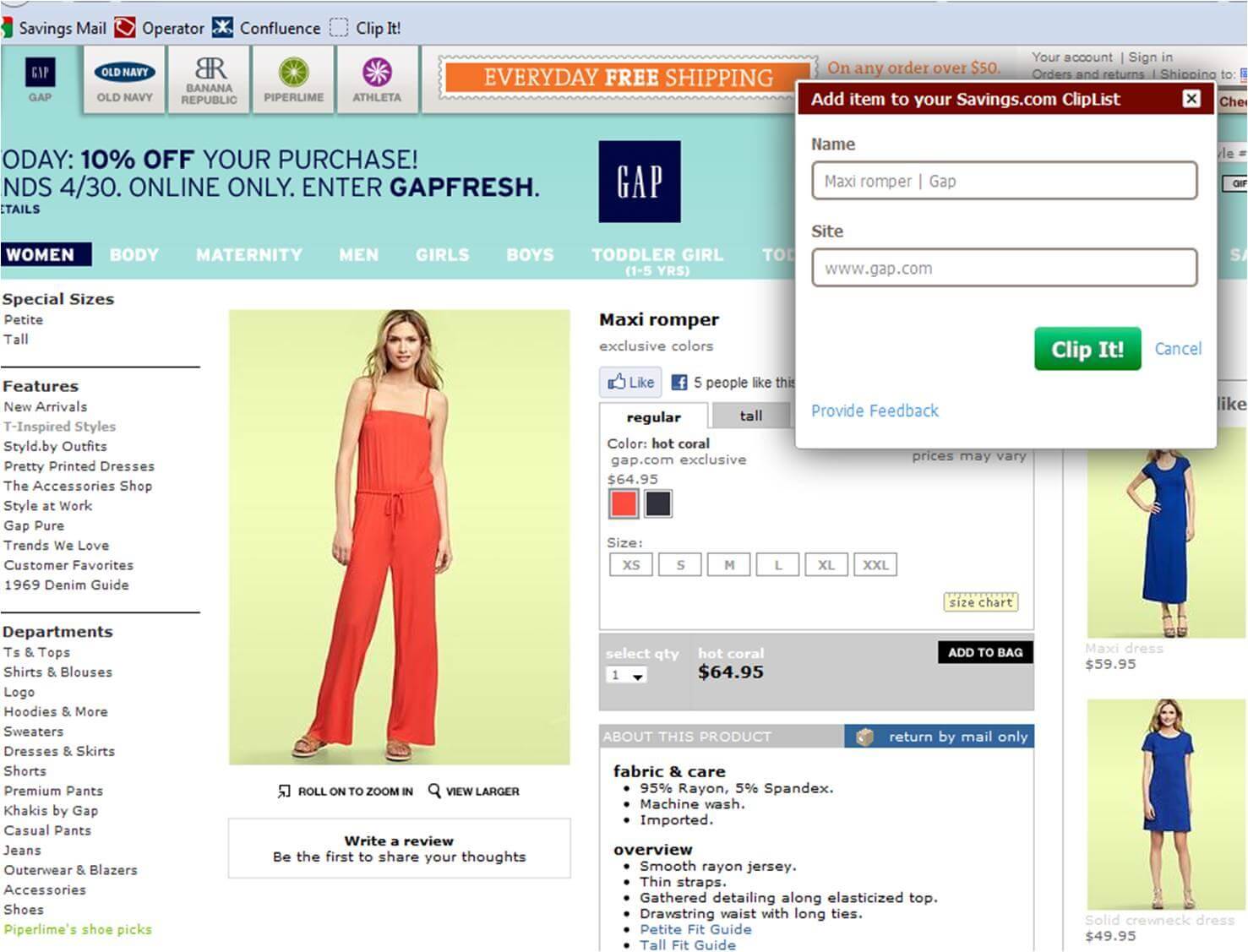This screenshot has height=952, width=1248.
Task: Open the Savings Mail bookmark
Action: (x=54, y=28)
